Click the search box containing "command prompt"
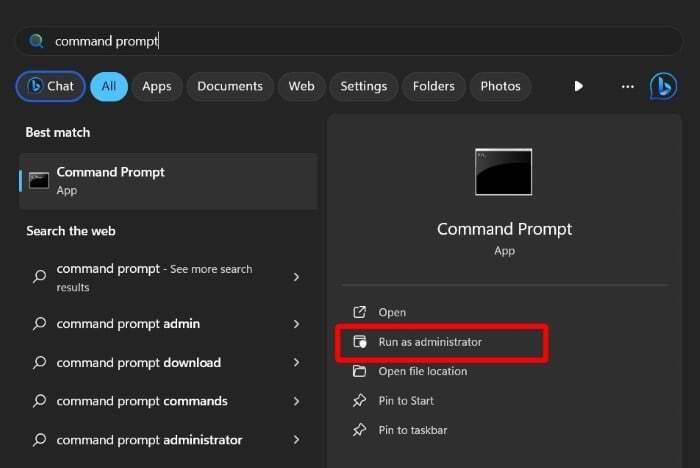 tap(349, 41)
